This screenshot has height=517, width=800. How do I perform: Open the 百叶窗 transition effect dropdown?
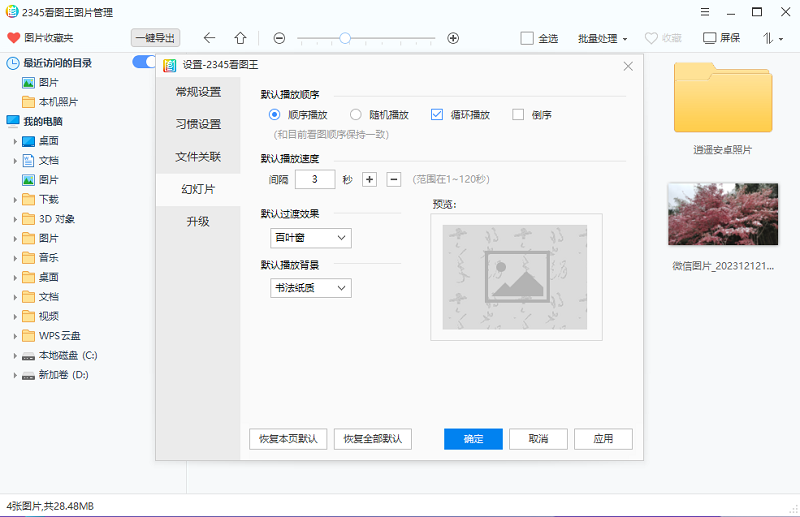pos(311,238)
